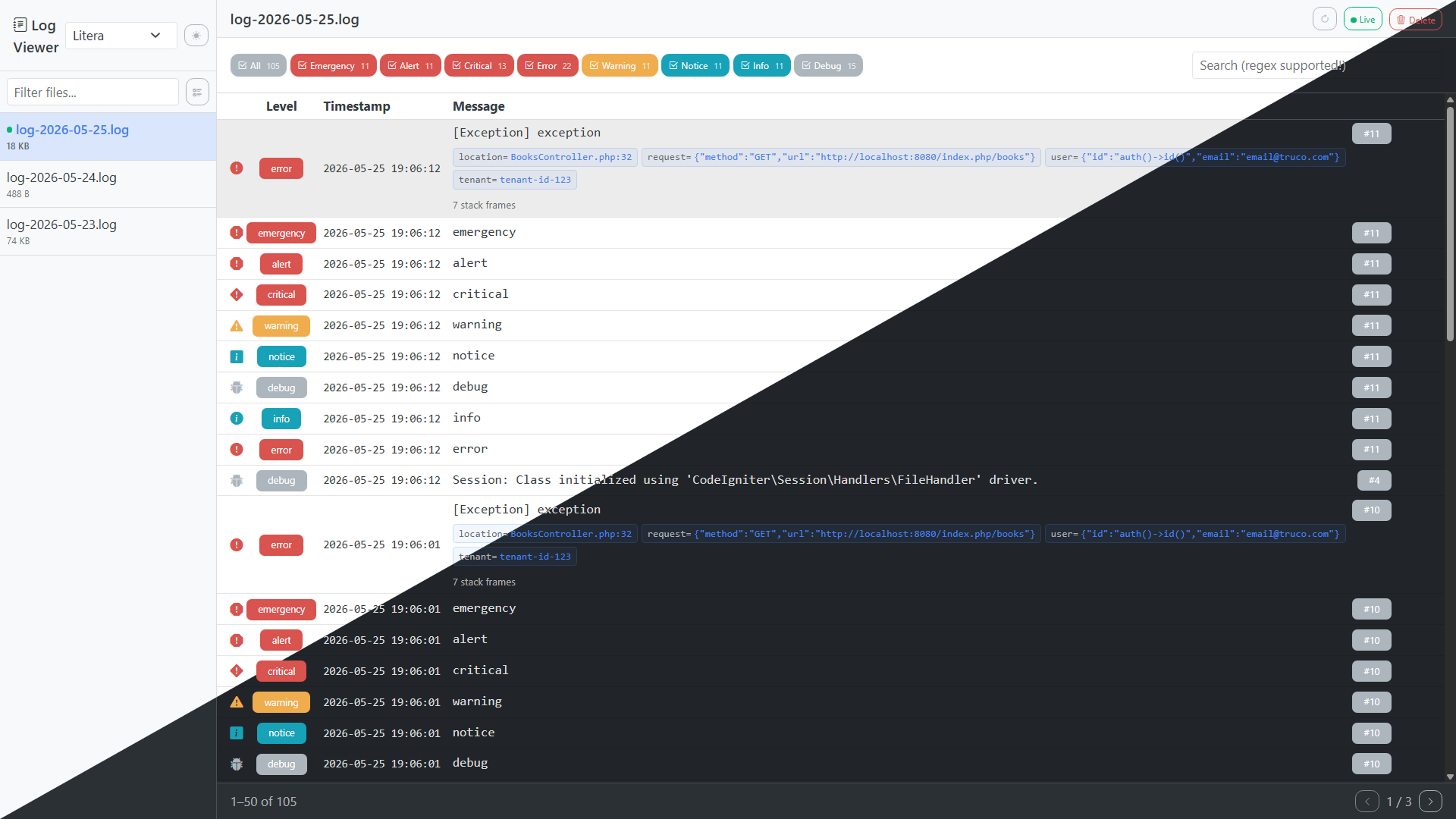
Task: Toggle the Warning 11 level filter
Action: (x=620, y=66)
